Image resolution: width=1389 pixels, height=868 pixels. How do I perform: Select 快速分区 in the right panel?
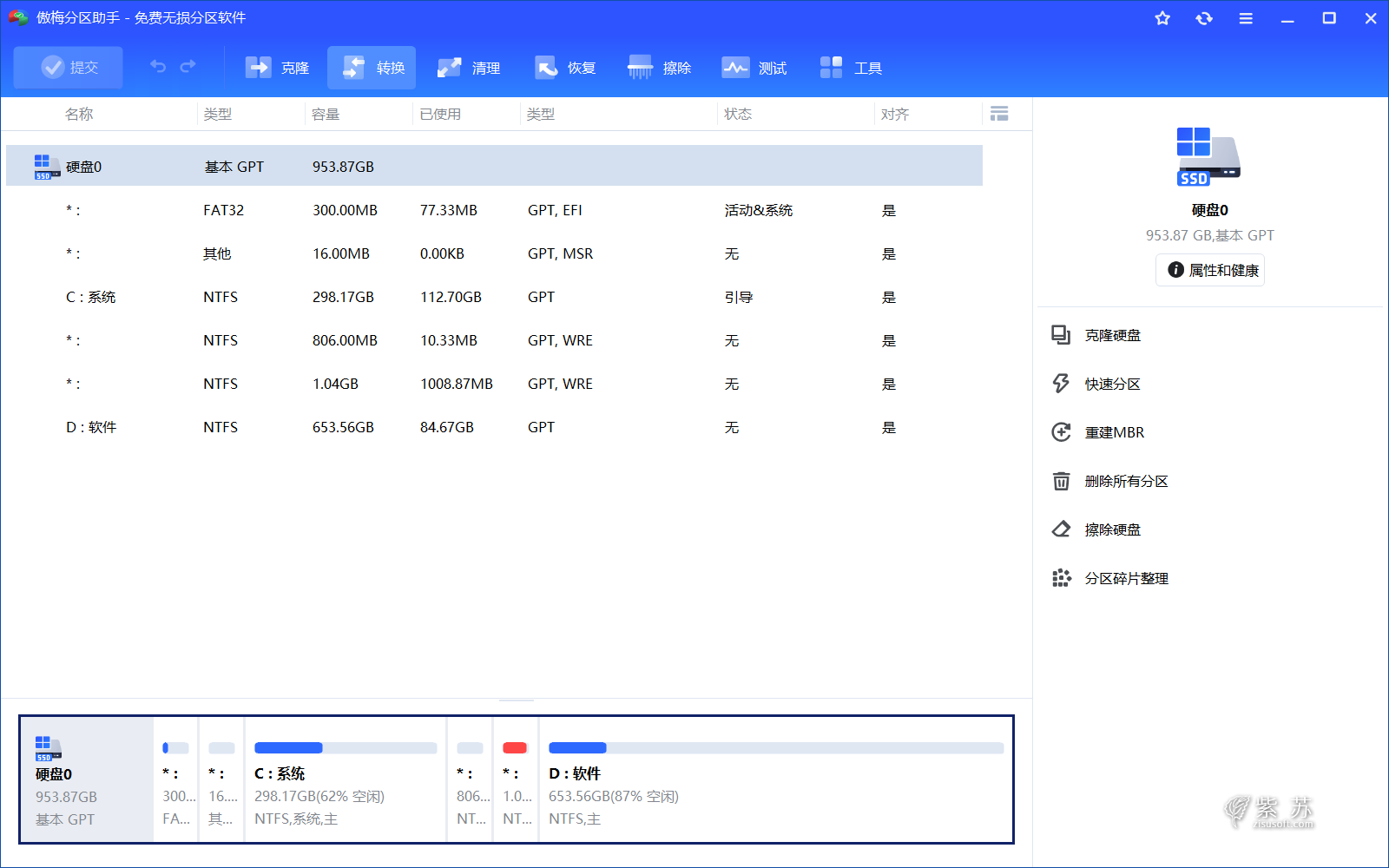(1112, 384)
